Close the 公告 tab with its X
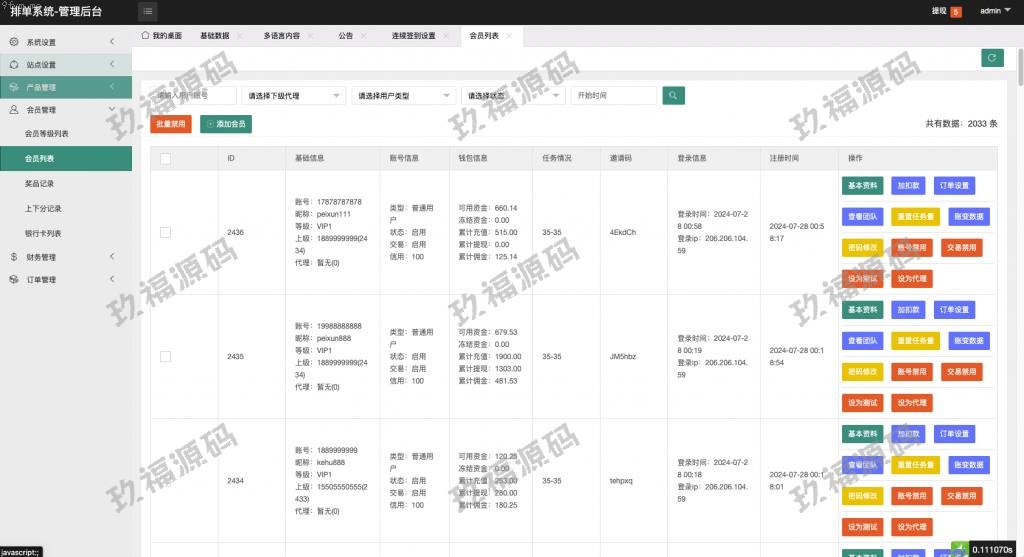 tap(363, 35)
